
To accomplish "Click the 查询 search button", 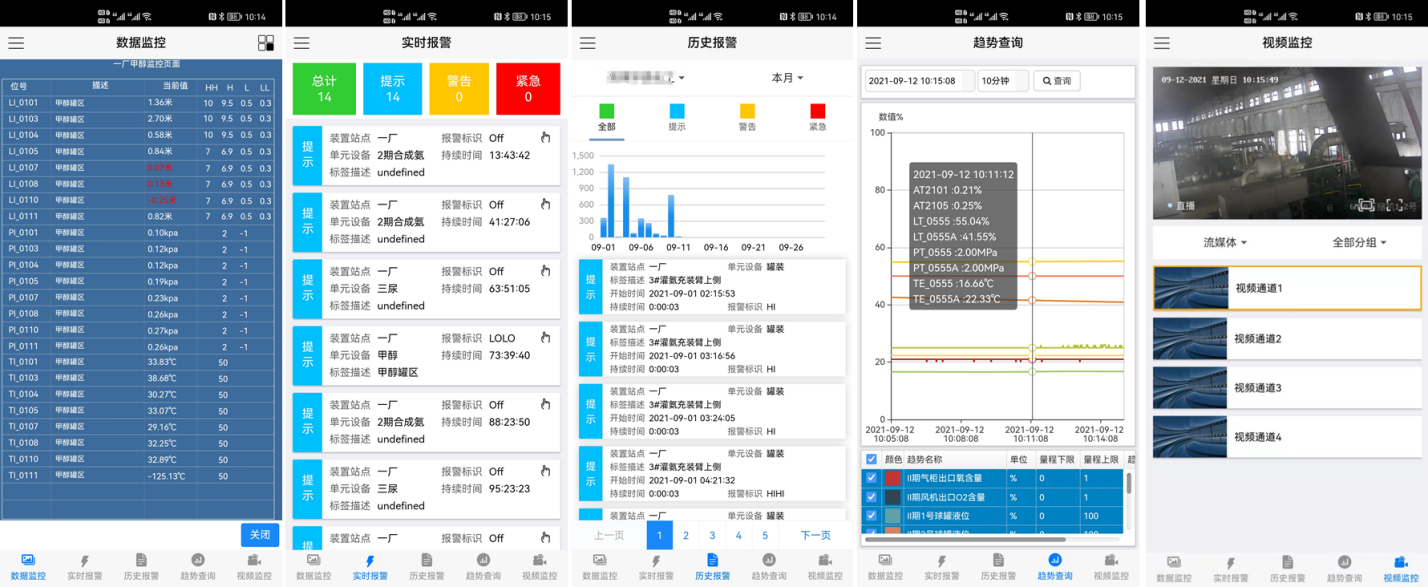I will click(1056, 81).
